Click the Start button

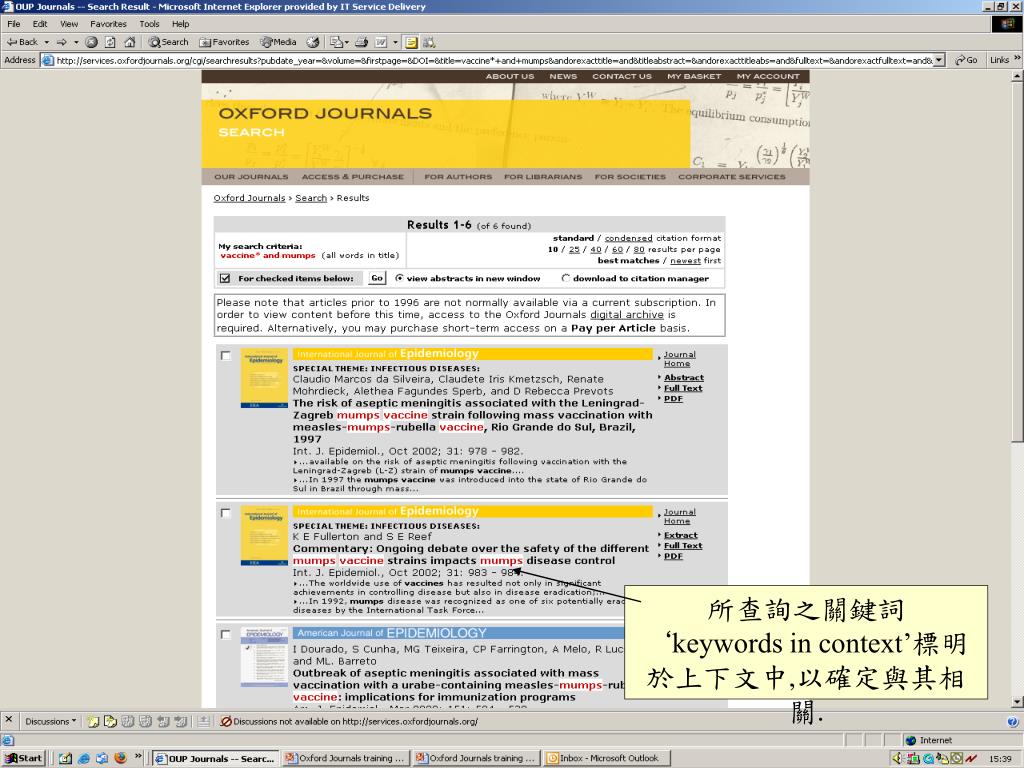[x=24, y=758]
